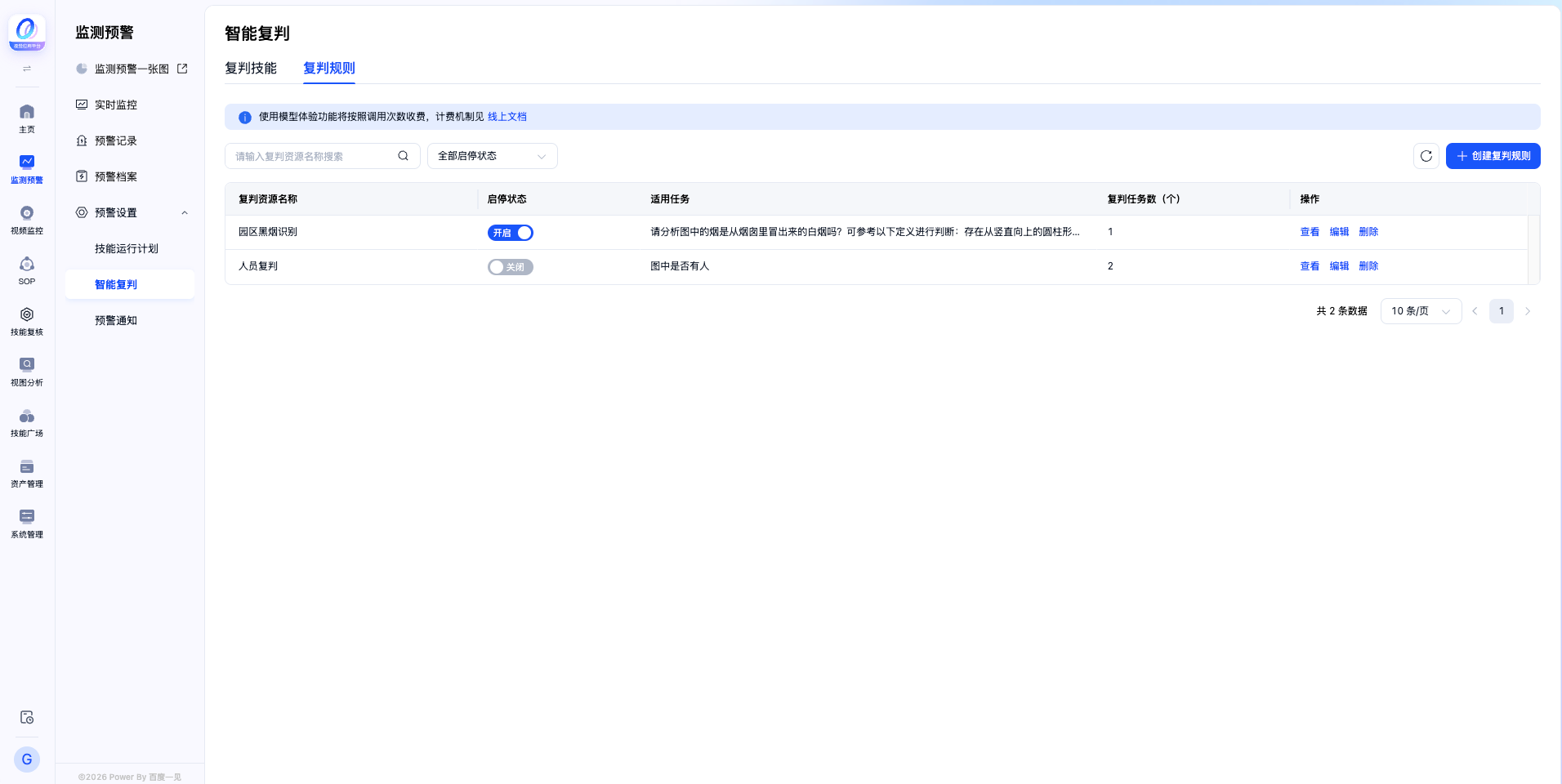Click the 创建复判规则 button
Screen dimensions: 1562x784
pos(1493,156)
